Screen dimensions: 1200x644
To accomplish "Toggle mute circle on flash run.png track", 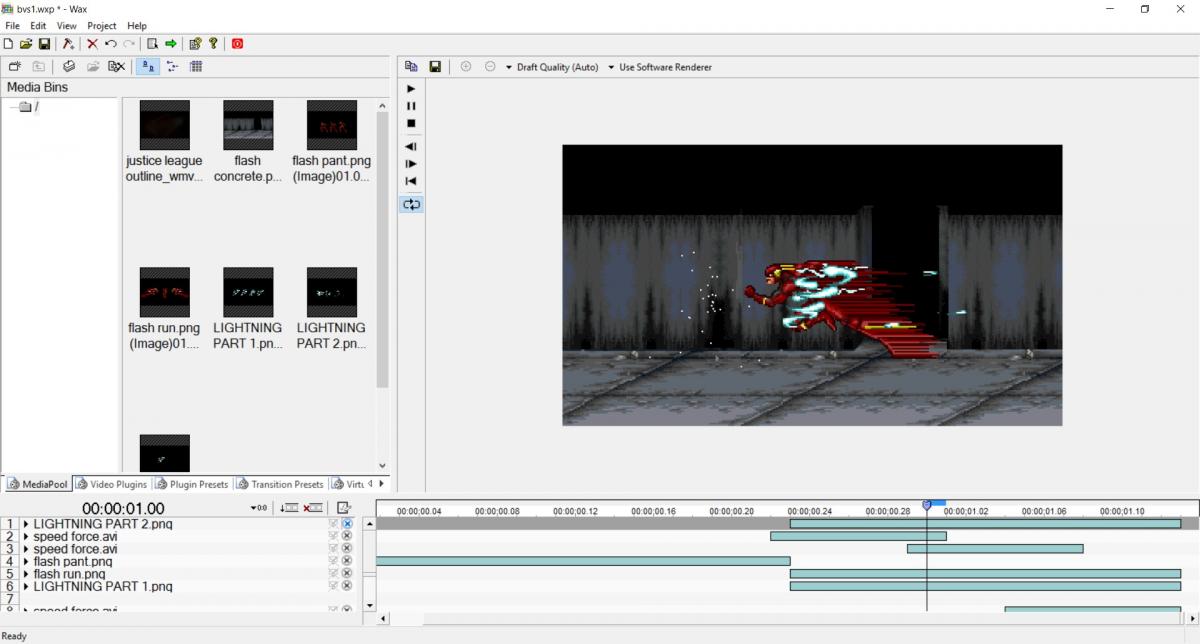I will click(x=347, y=574).
